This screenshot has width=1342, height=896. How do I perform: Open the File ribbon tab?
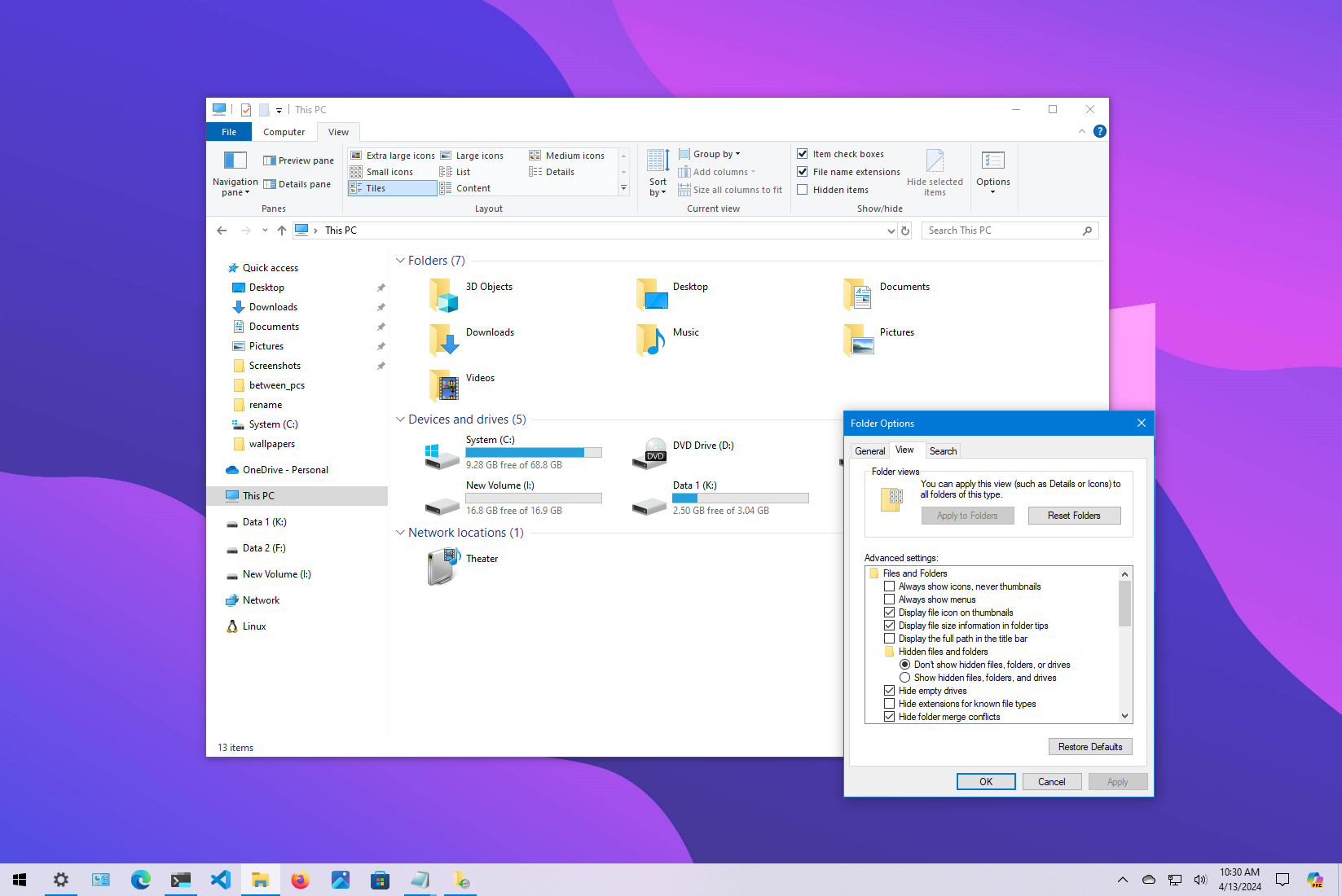(229, 132)
